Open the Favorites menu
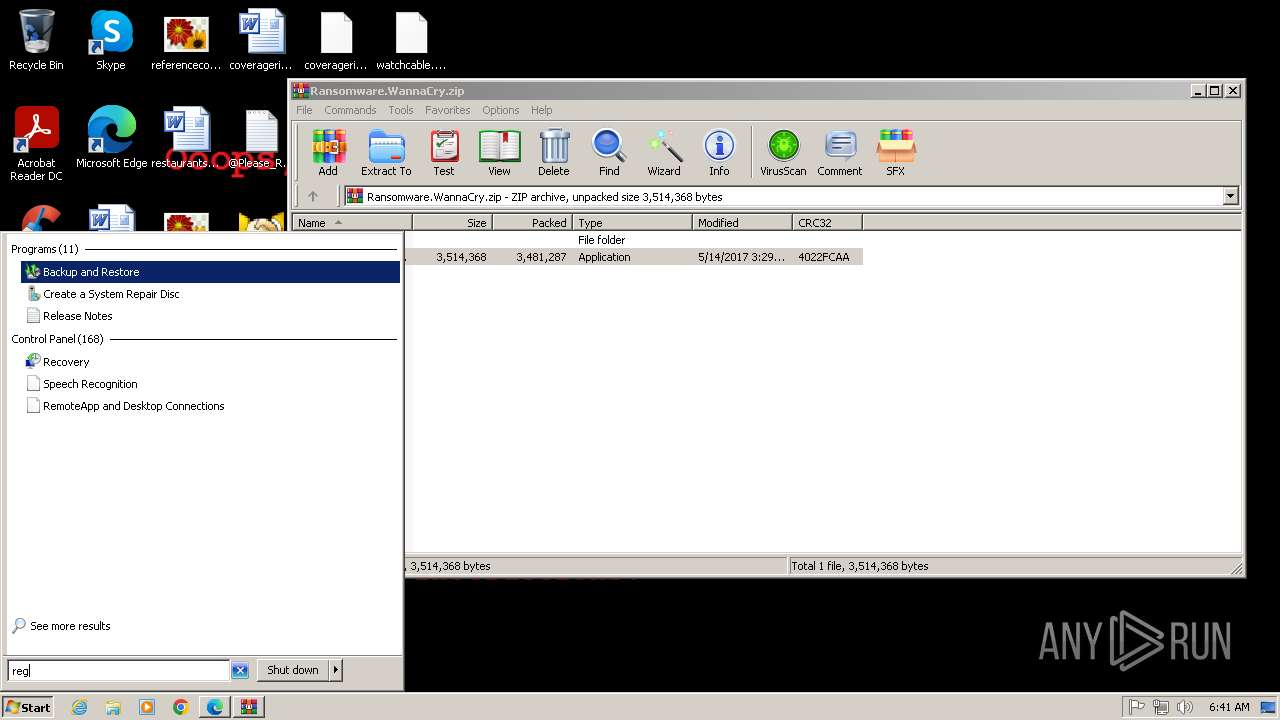Screen dimensions: 1280x720 447,110
